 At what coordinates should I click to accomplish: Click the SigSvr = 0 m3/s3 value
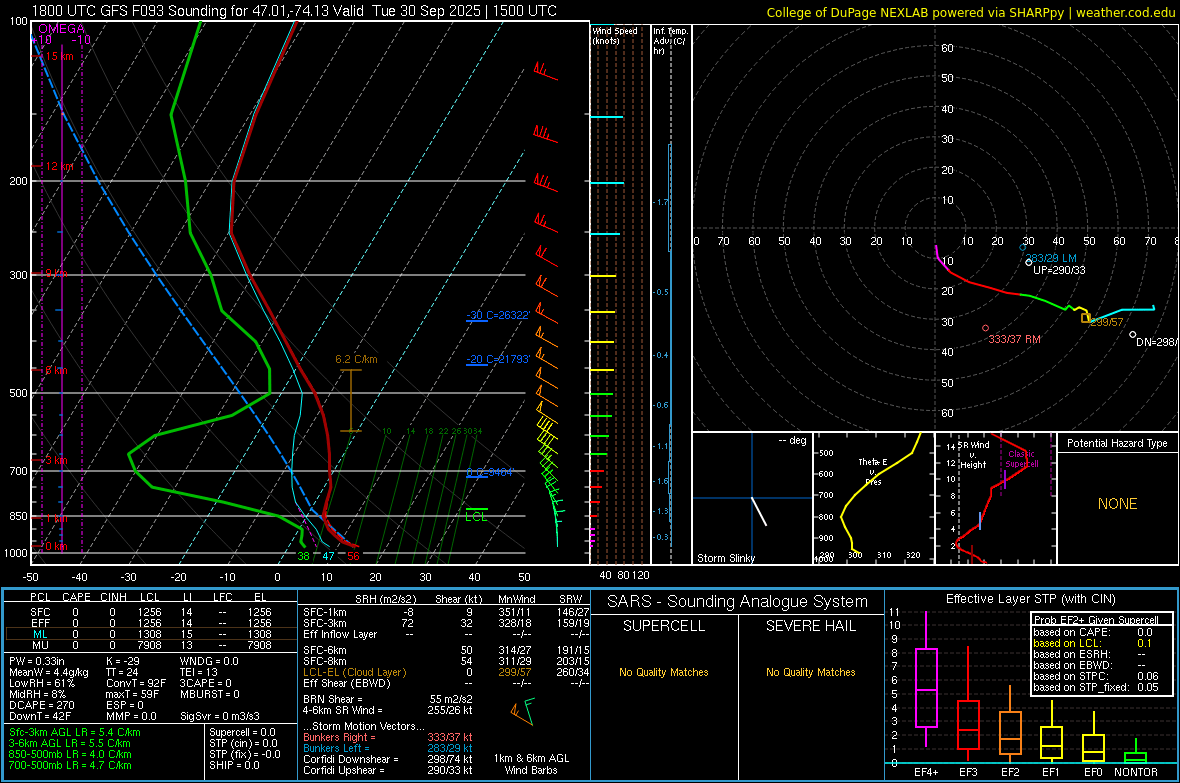pos(220,716)
